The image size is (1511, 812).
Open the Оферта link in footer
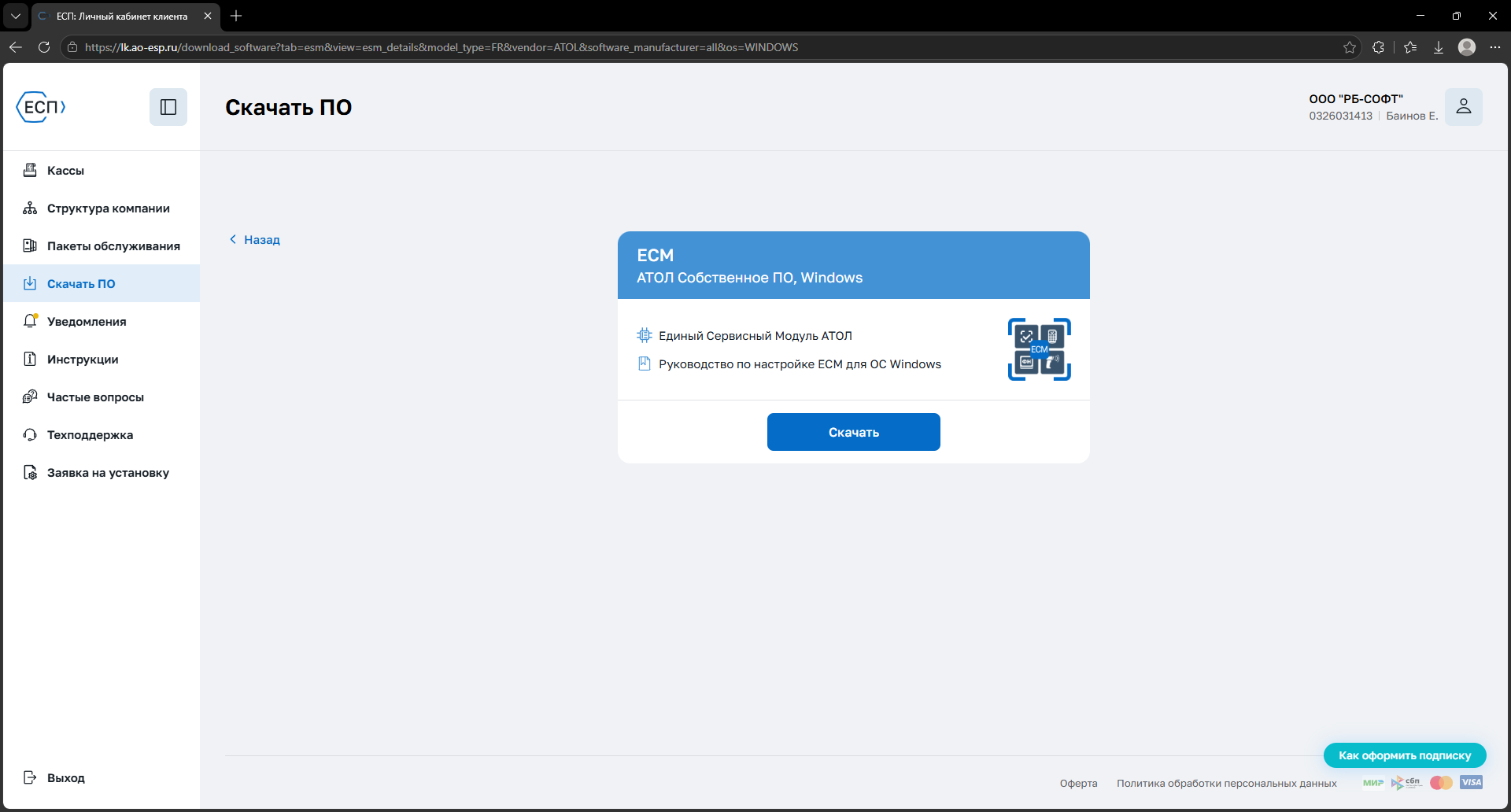coord(1078,783)
